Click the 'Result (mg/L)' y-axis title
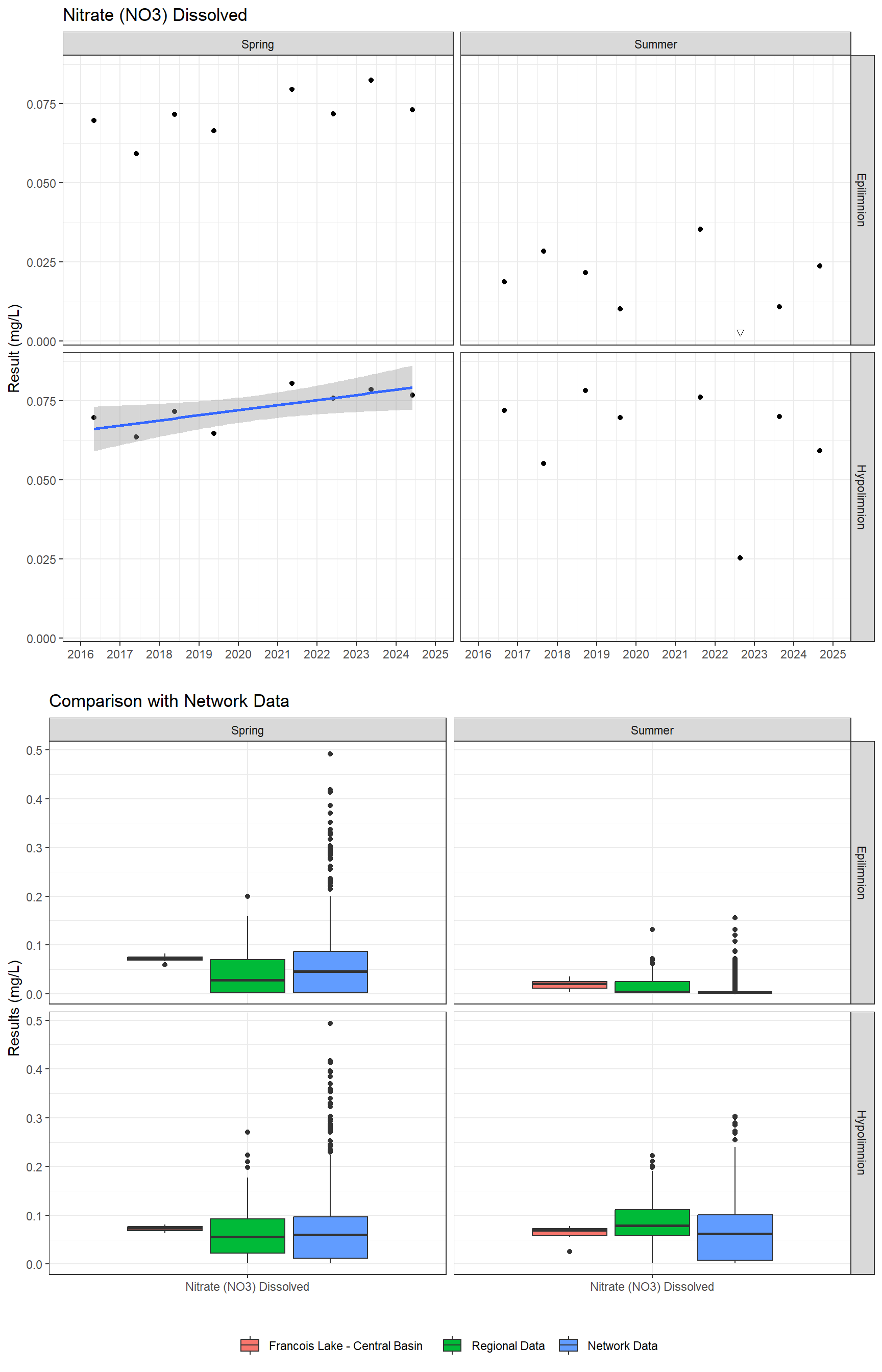The image size is (882, 1372). click(14, 348)
